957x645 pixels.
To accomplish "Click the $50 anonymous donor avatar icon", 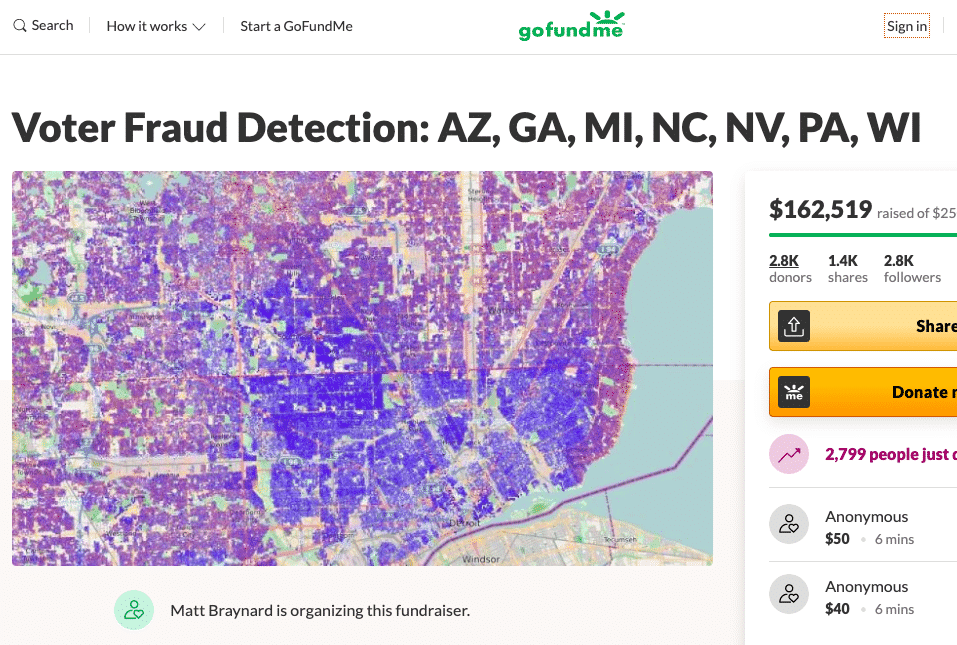I will coord(789,524).
